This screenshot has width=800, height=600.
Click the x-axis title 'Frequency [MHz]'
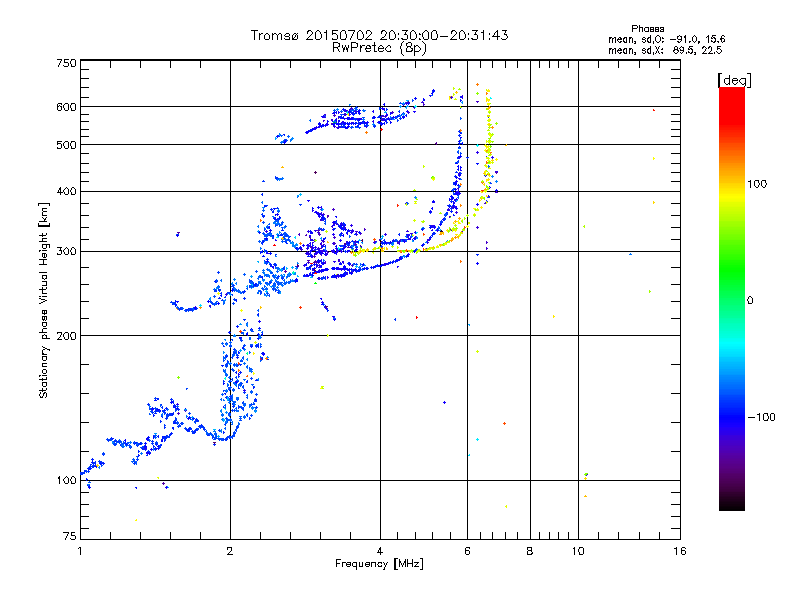point(379,564)
